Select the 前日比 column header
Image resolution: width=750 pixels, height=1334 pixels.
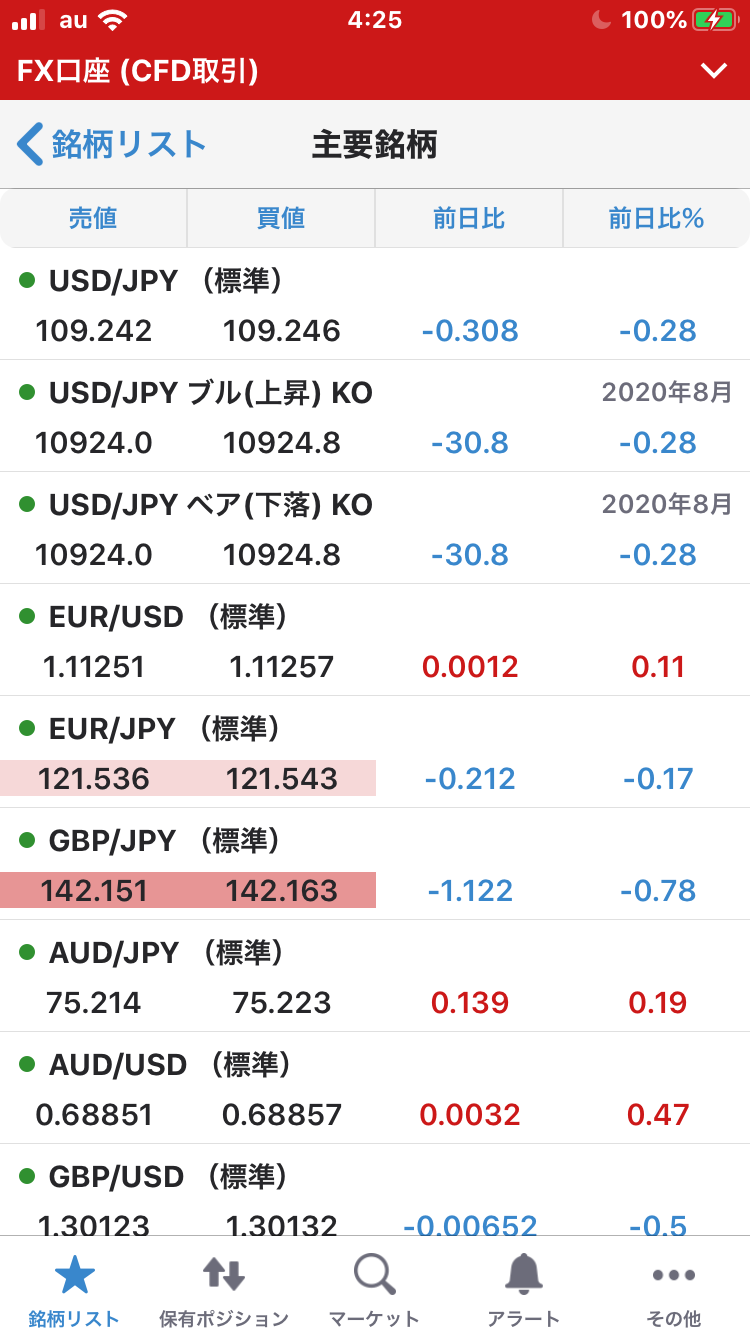pyautogui.click(x=469, y=218)
